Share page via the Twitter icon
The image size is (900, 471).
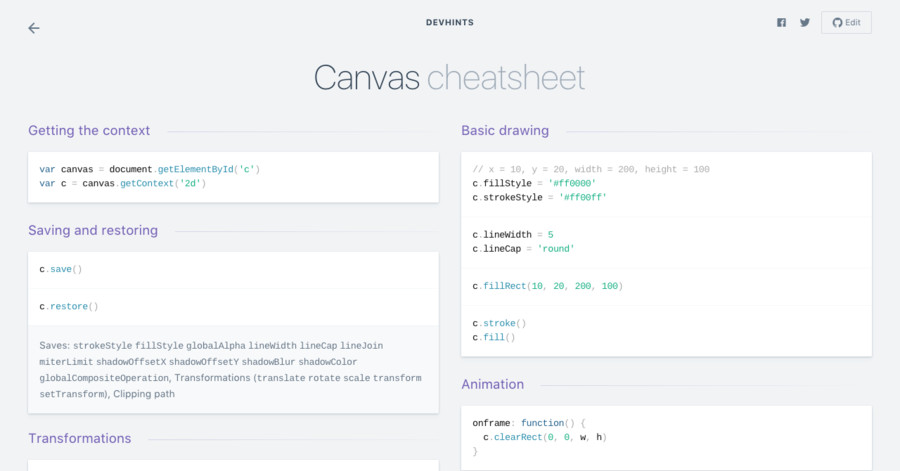[x=805, y=22]
